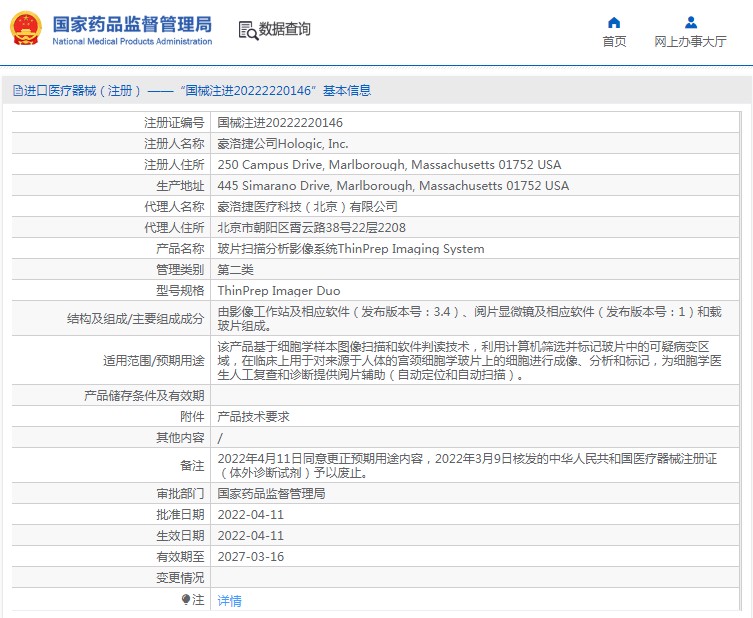Image resolution: width=753 pixels, height=618 pixels.
Task: Select the structure composition text 由影像工作站
Action: click(x=469, y=318)
